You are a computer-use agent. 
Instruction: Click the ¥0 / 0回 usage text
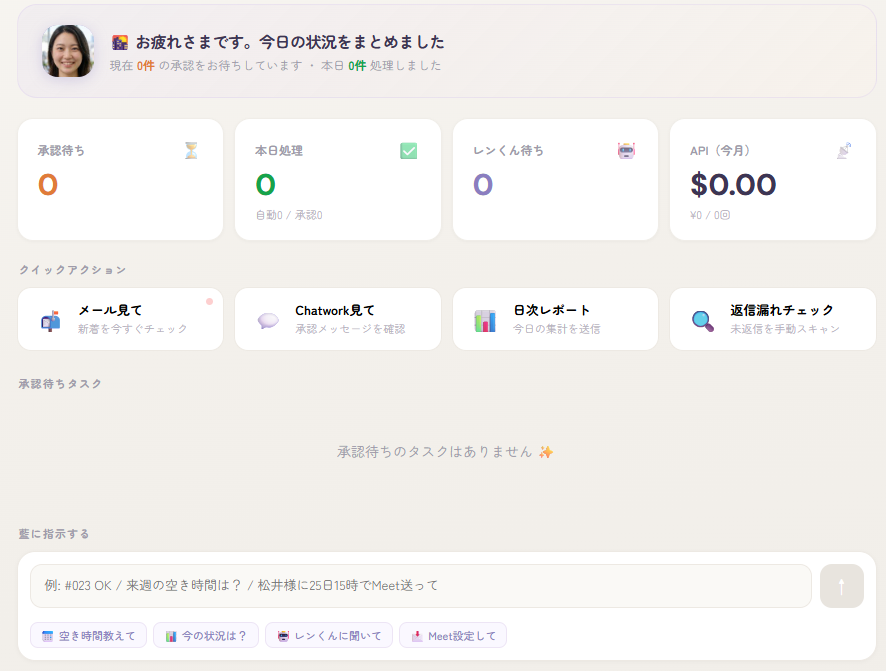710,215
